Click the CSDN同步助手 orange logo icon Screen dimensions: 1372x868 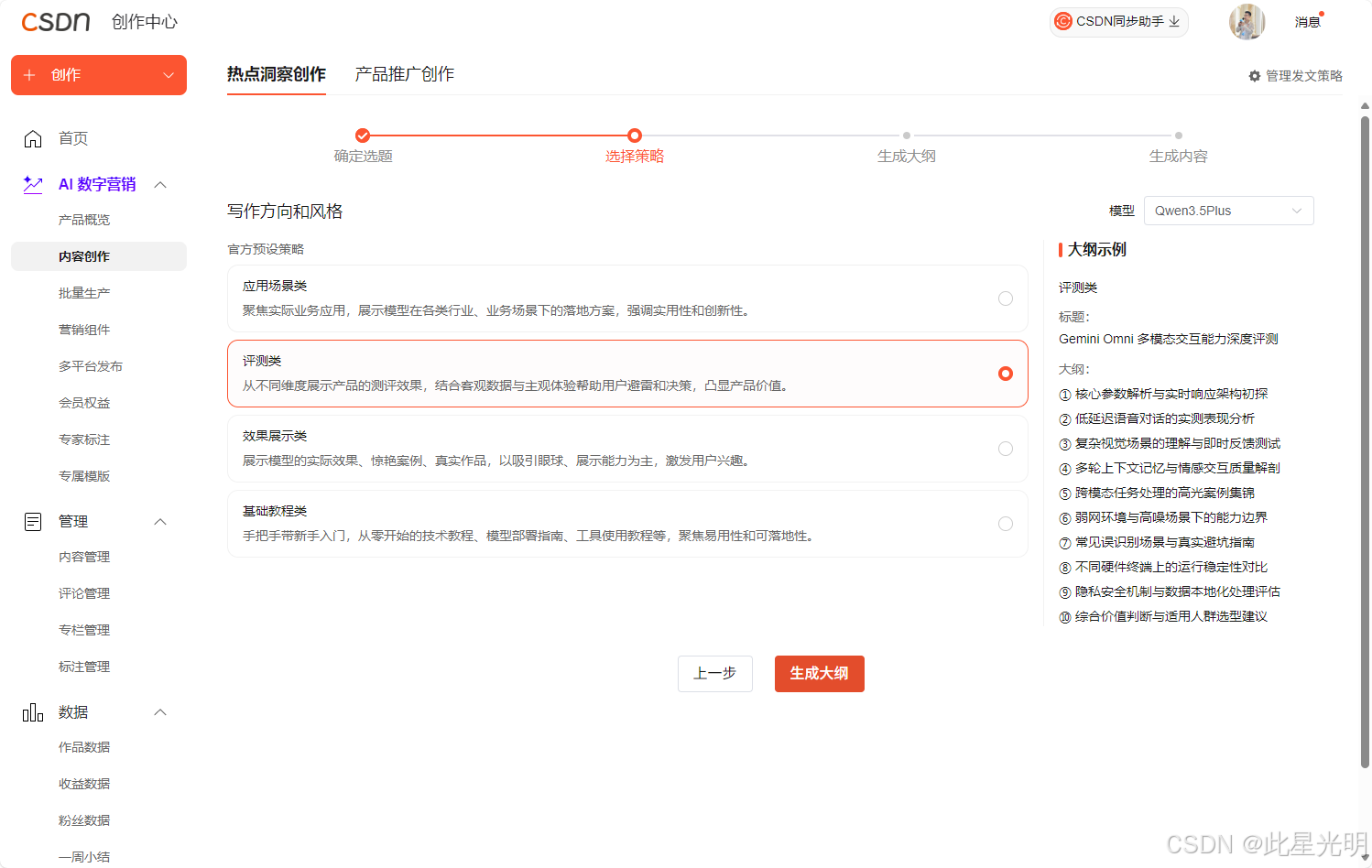tap(1063, 21)
